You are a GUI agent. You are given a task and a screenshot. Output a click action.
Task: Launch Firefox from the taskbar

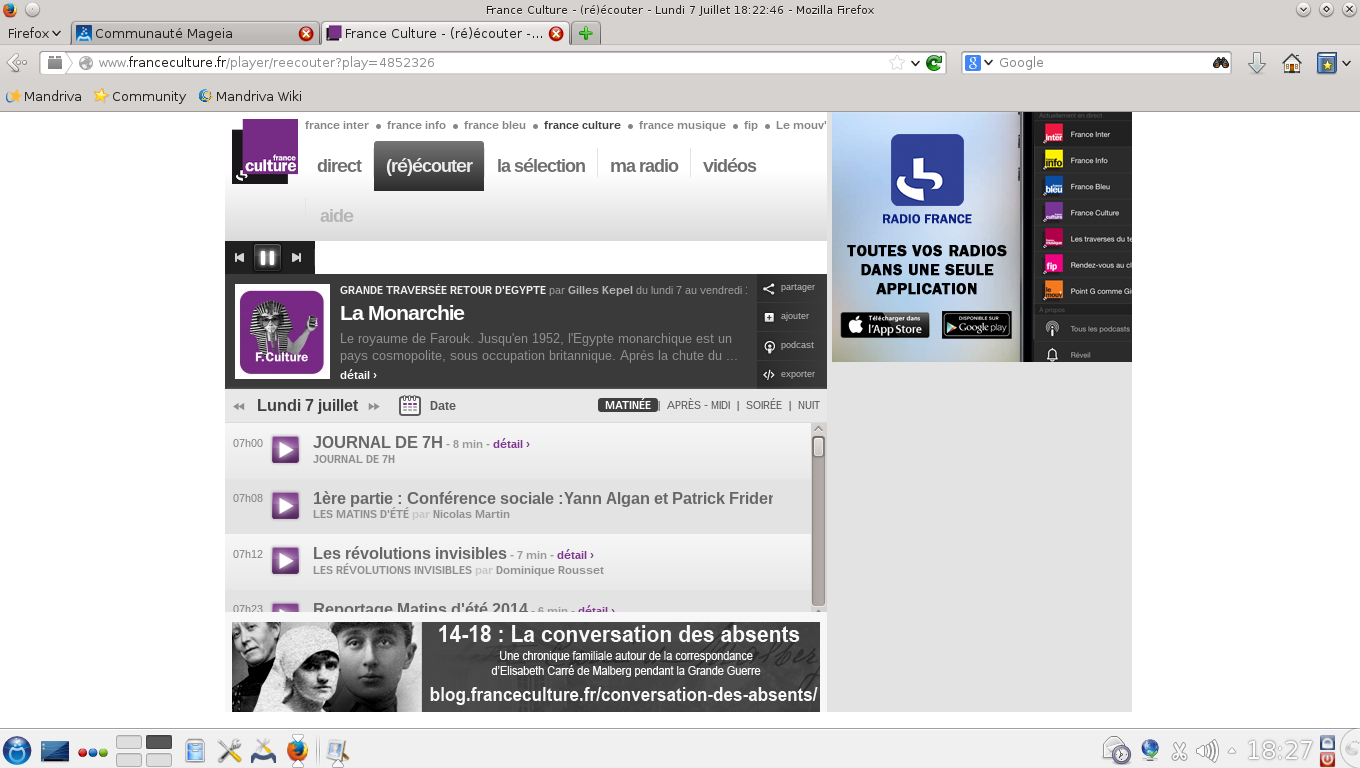point(297,750)
